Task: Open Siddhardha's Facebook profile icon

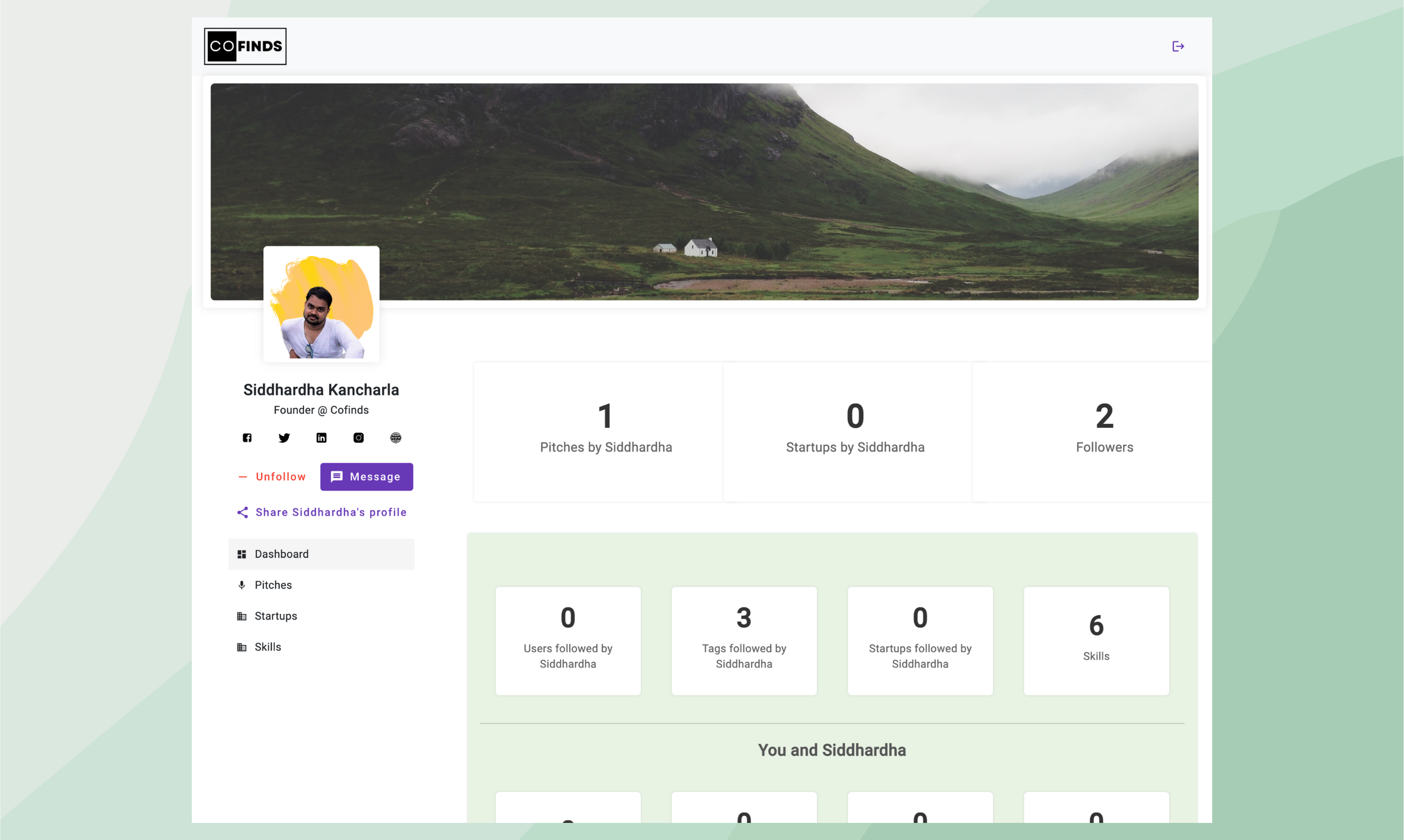Action: coord(248,438)
